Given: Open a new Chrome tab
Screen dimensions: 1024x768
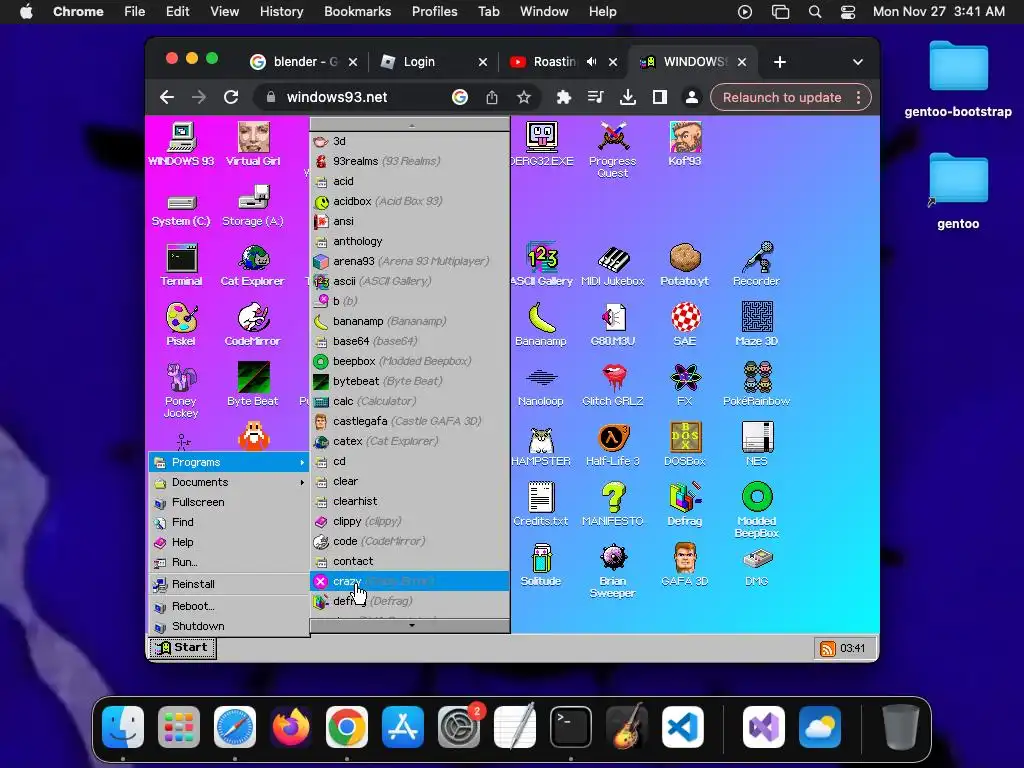Looking at the screenshot, I should (779, 62).
